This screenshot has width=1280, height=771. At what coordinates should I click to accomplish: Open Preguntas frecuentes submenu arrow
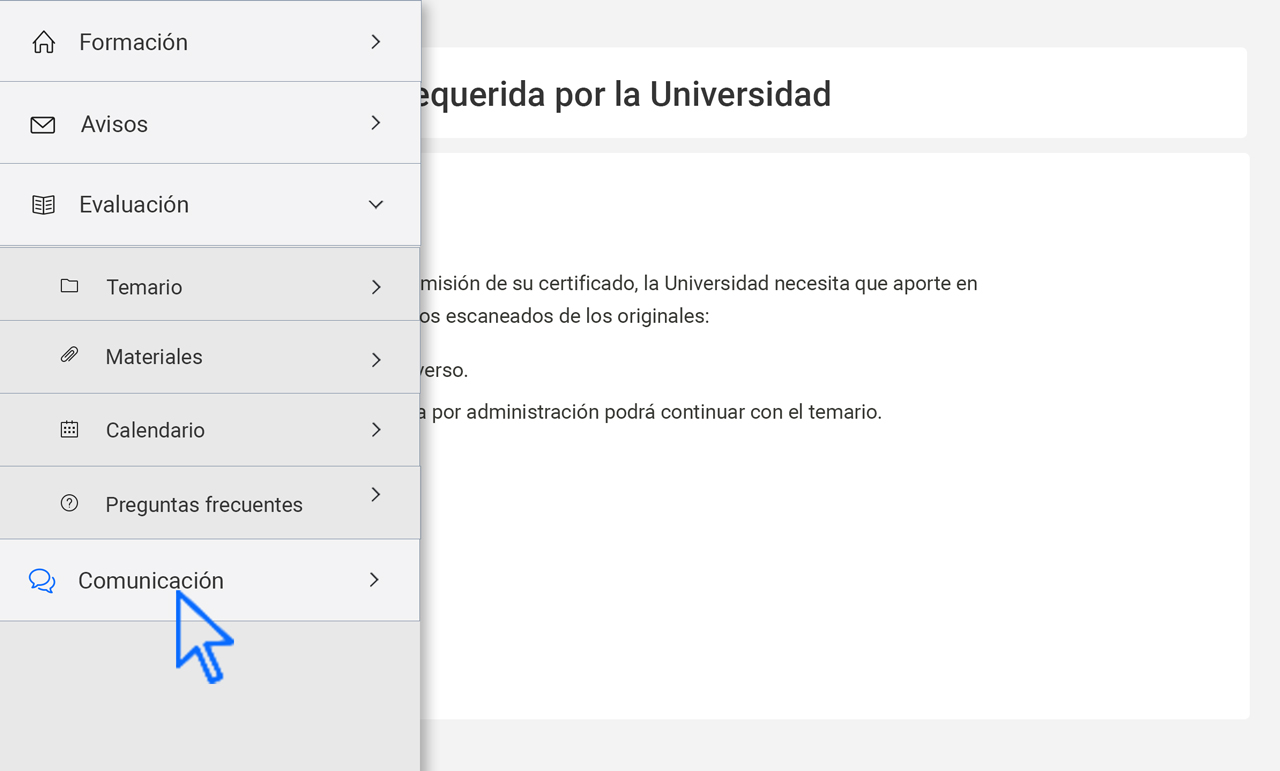tap(376, 494)
